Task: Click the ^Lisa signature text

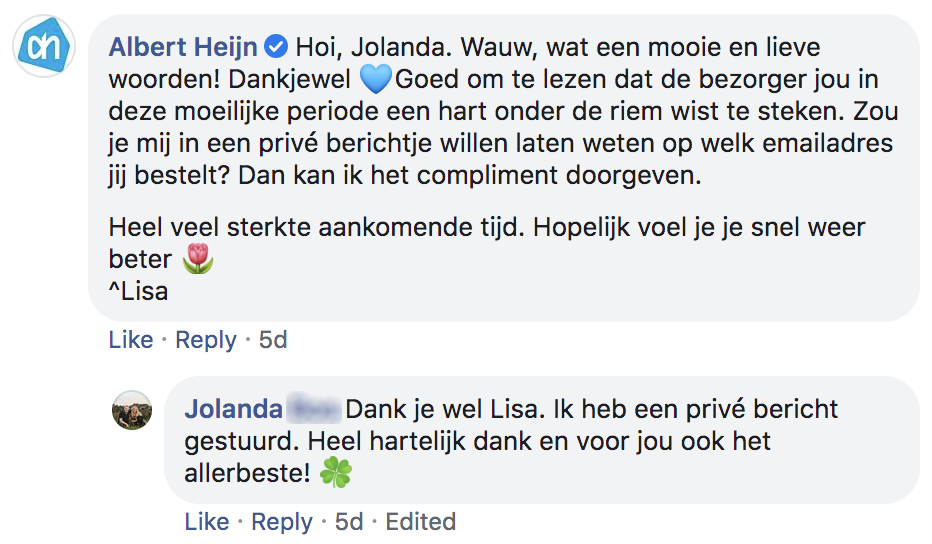Action: tap(138, 292)
